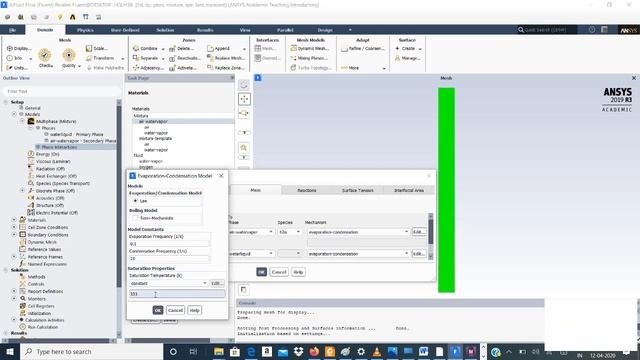Open Dynamic Mesh from Mesh Models group
The image size is (640, 360).
point(309,48)
